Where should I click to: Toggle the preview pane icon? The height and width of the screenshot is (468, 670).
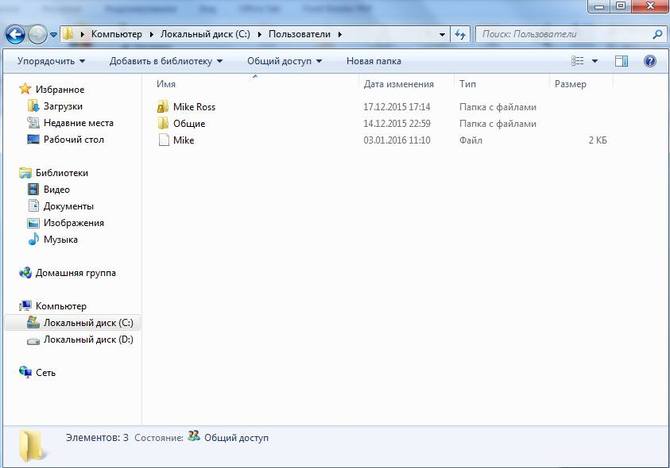621,61
